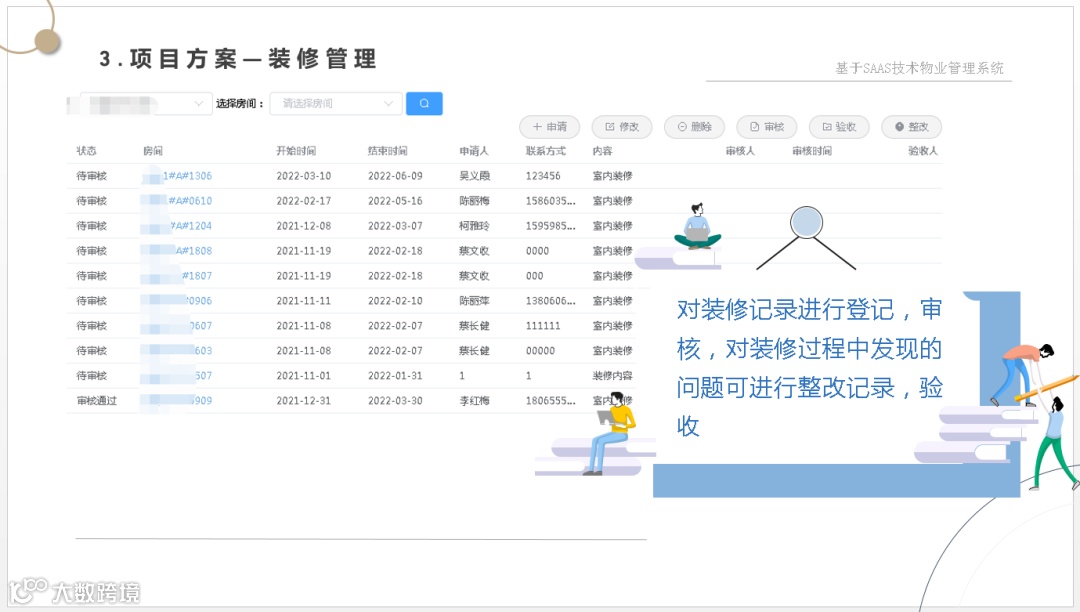The height and width of the screenshot is (612, 1080).
Task: Click the 审核人 column header
Action: click(x=740, y=151)
